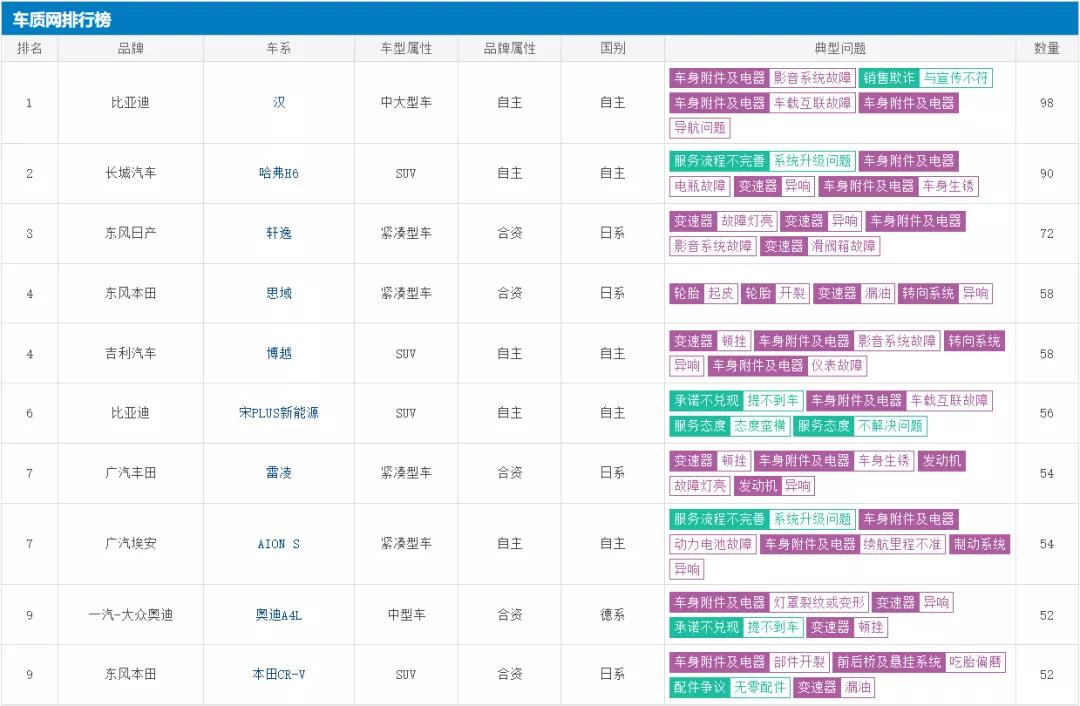Select the 滑阀箱故障 tag
Screen dimensions: 1080x706
(843, 246)
